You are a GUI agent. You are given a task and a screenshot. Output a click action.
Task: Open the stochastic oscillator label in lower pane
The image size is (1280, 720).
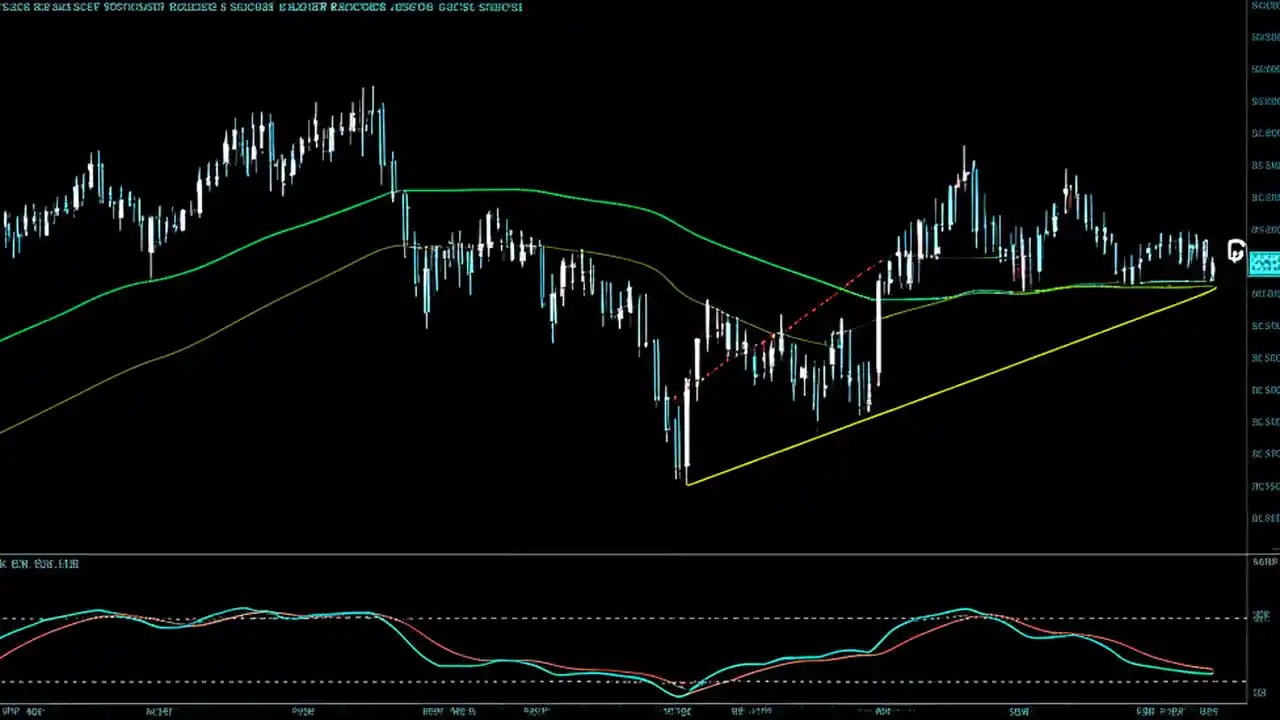[x=40, y=563]
